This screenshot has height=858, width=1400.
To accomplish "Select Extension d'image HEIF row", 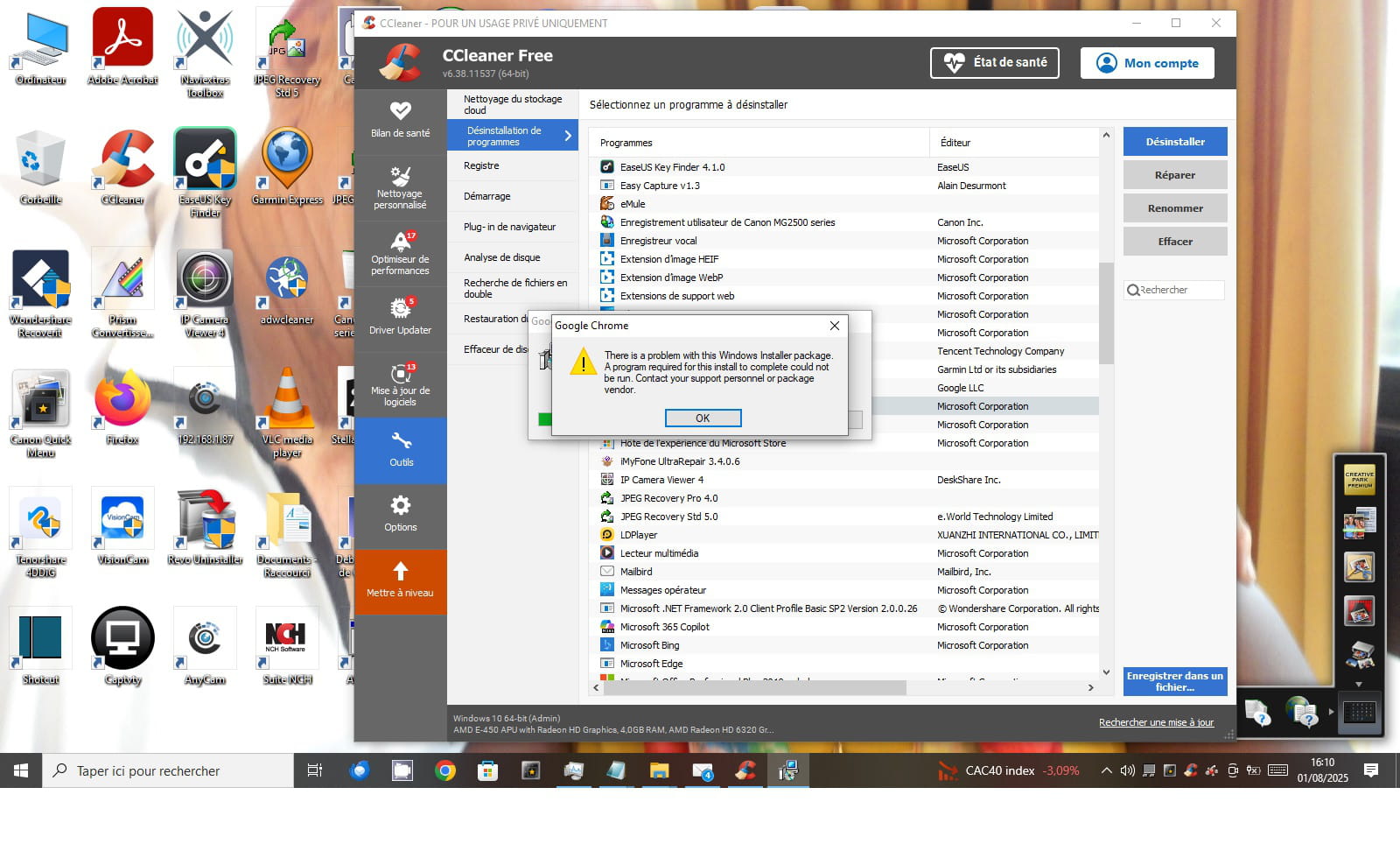I will (x=844, y=259).
